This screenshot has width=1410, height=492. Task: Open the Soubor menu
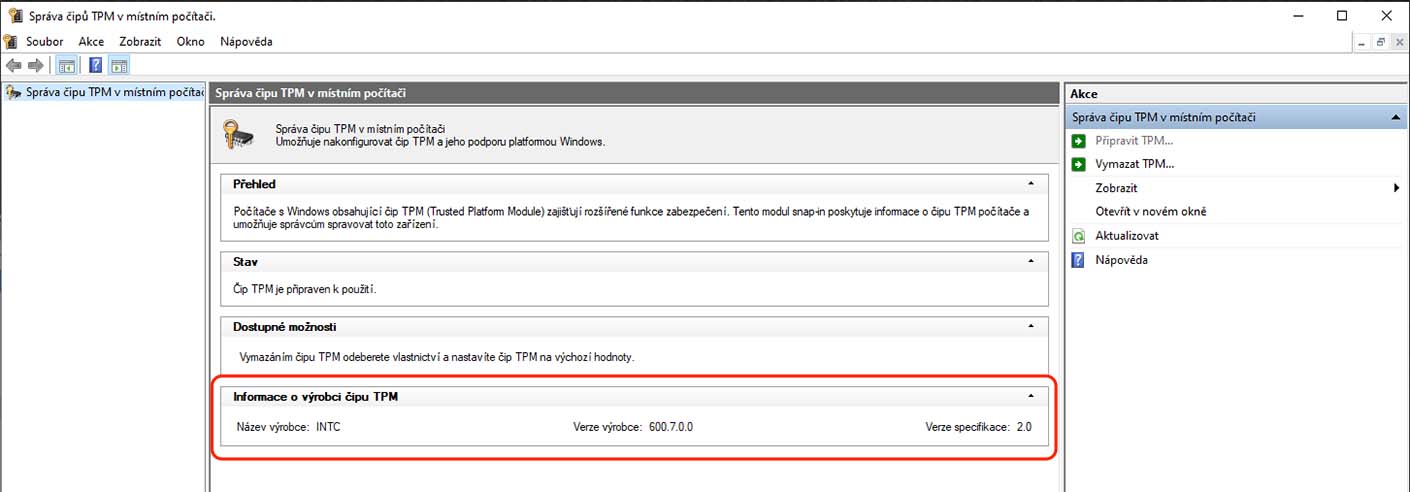[x=45, y=41]
